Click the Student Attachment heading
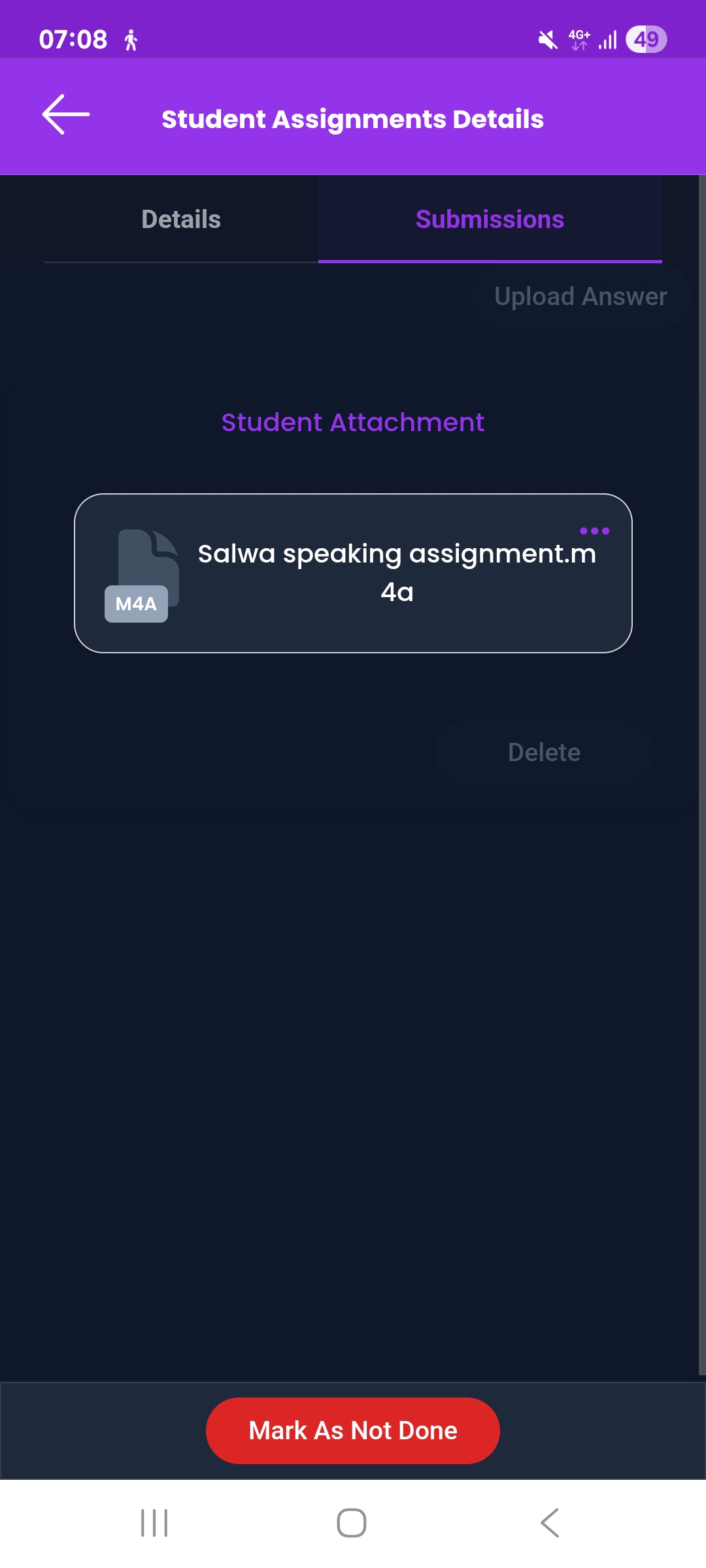Image resolution: width=706 pixels, height=1568 pixels. point(353,423)
